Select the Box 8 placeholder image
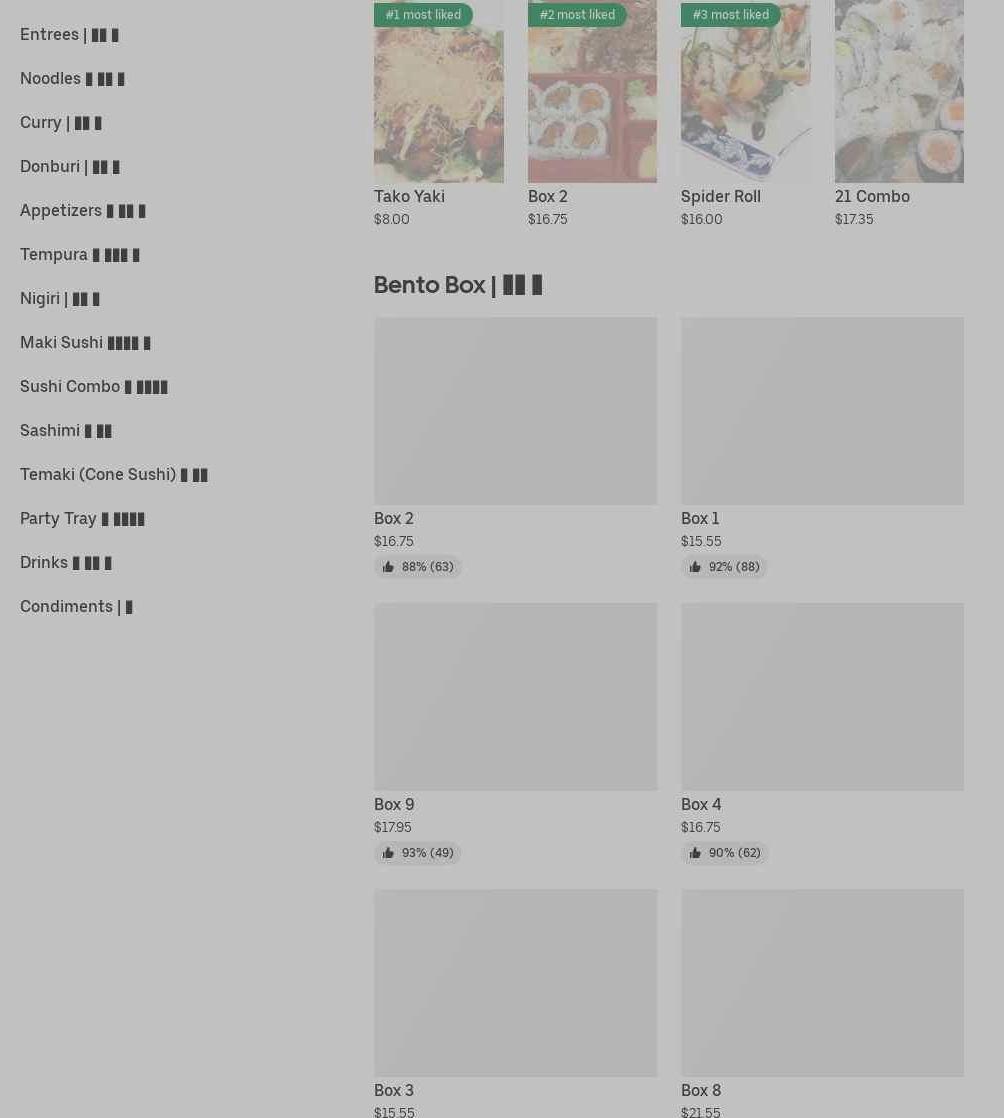The width and height of the screenshot is (1004, 1118). (x=822, y=983)
